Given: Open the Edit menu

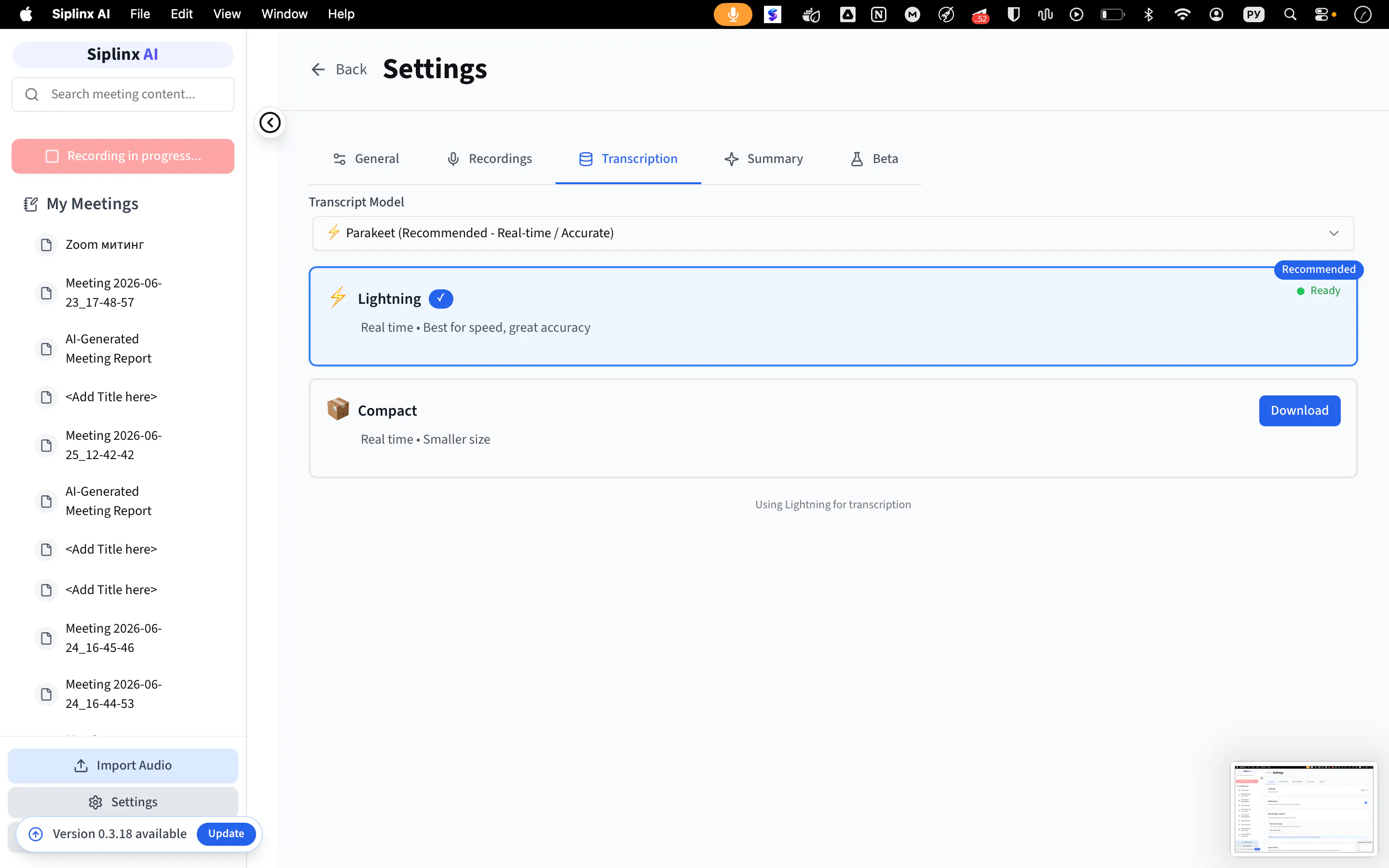Looking at the screenshot, I should tap(181, 14).
